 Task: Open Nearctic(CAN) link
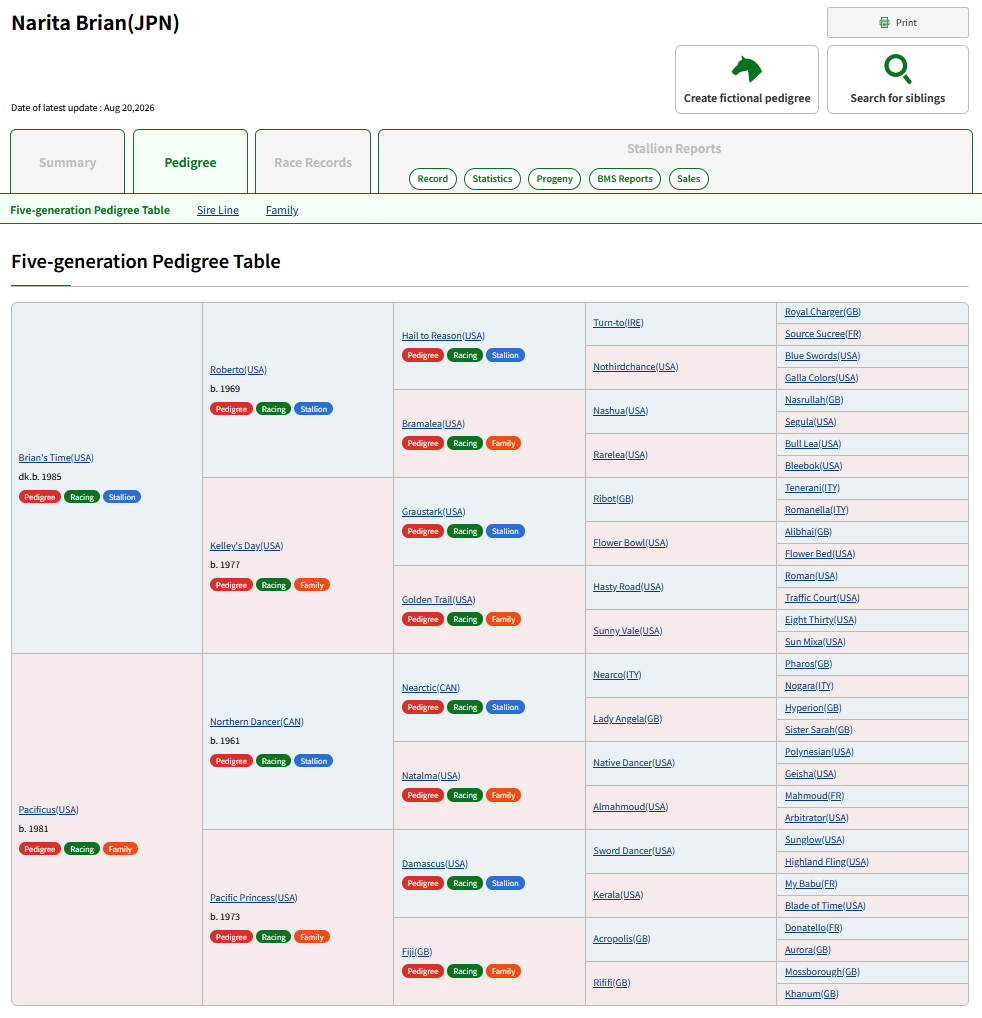coord(430,688)
